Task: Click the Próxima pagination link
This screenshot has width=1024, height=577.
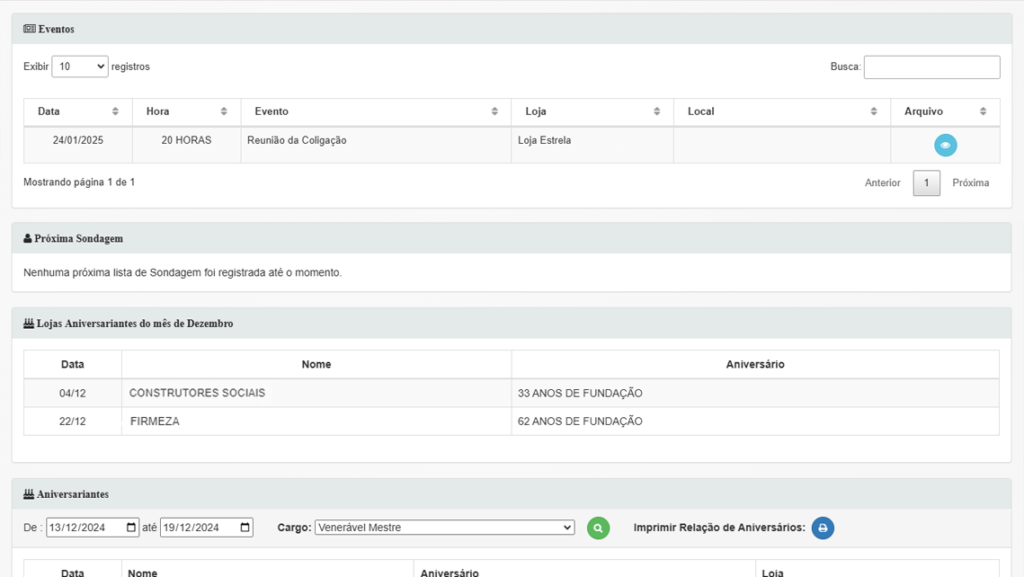Action: pyautogui.click(x=970, y=183)
